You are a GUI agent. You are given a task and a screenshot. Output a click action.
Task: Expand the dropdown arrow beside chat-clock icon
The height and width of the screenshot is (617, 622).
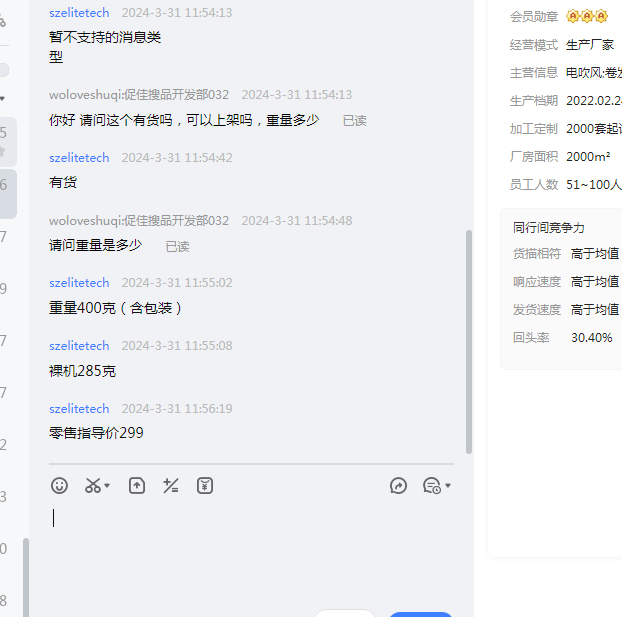[448, 486]
